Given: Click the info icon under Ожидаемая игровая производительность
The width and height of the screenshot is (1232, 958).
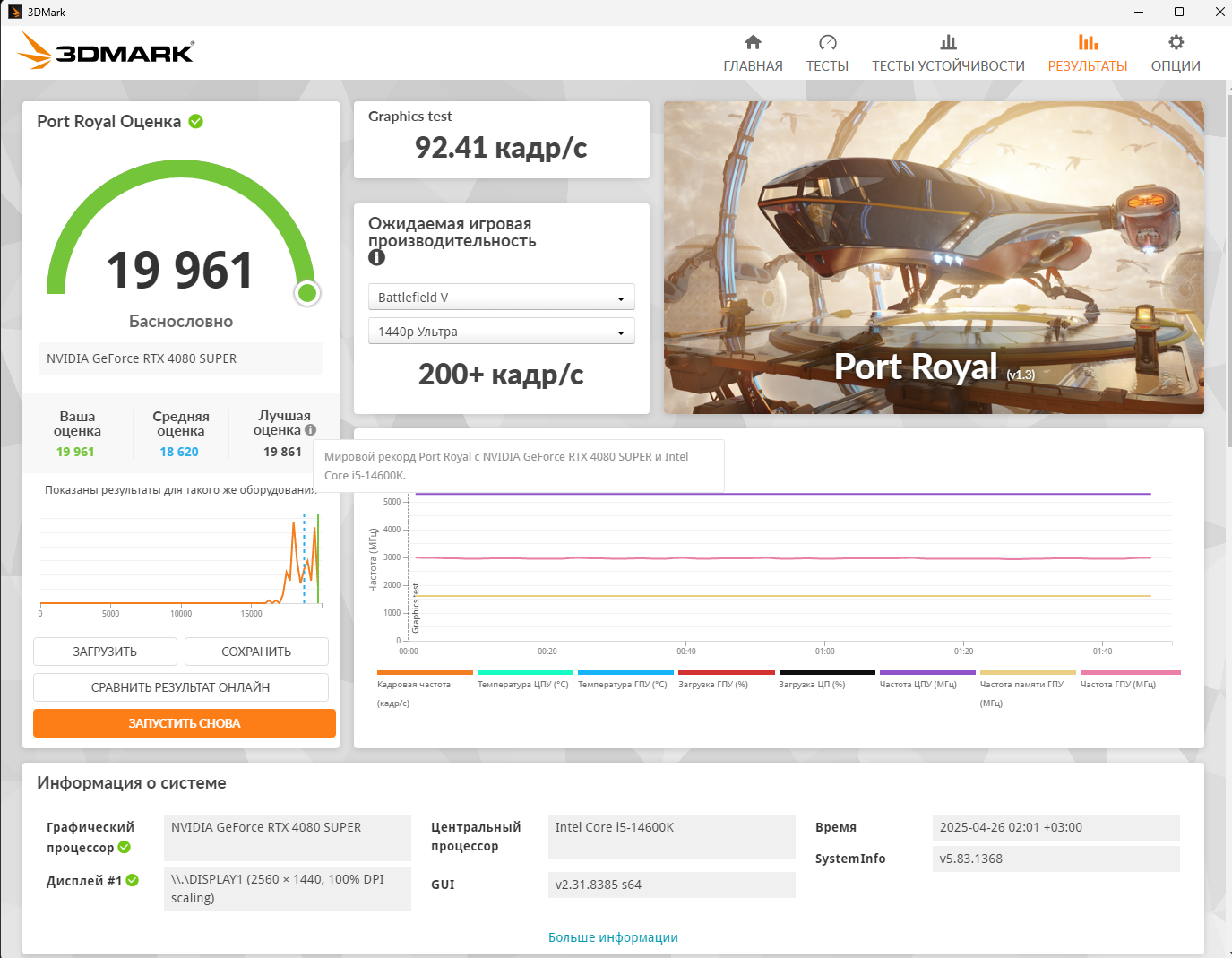Looking at the screenshot, I should [x=376, y=258].
